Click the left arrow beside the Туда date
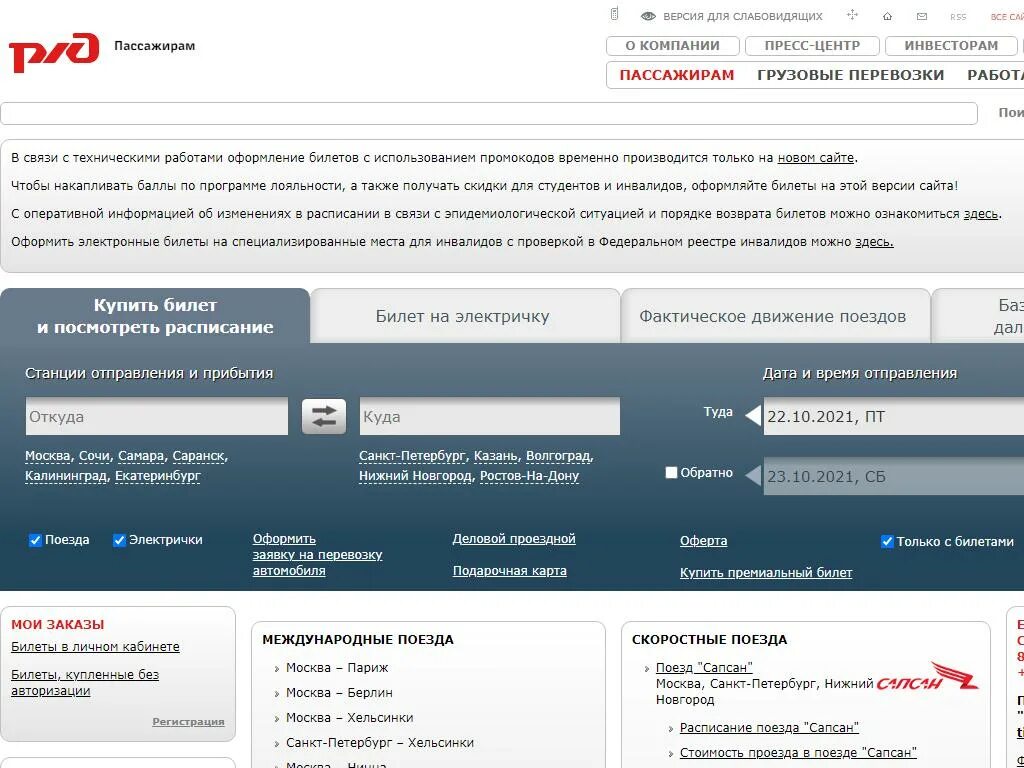The image size is (1024, 768). click(753, 415)
